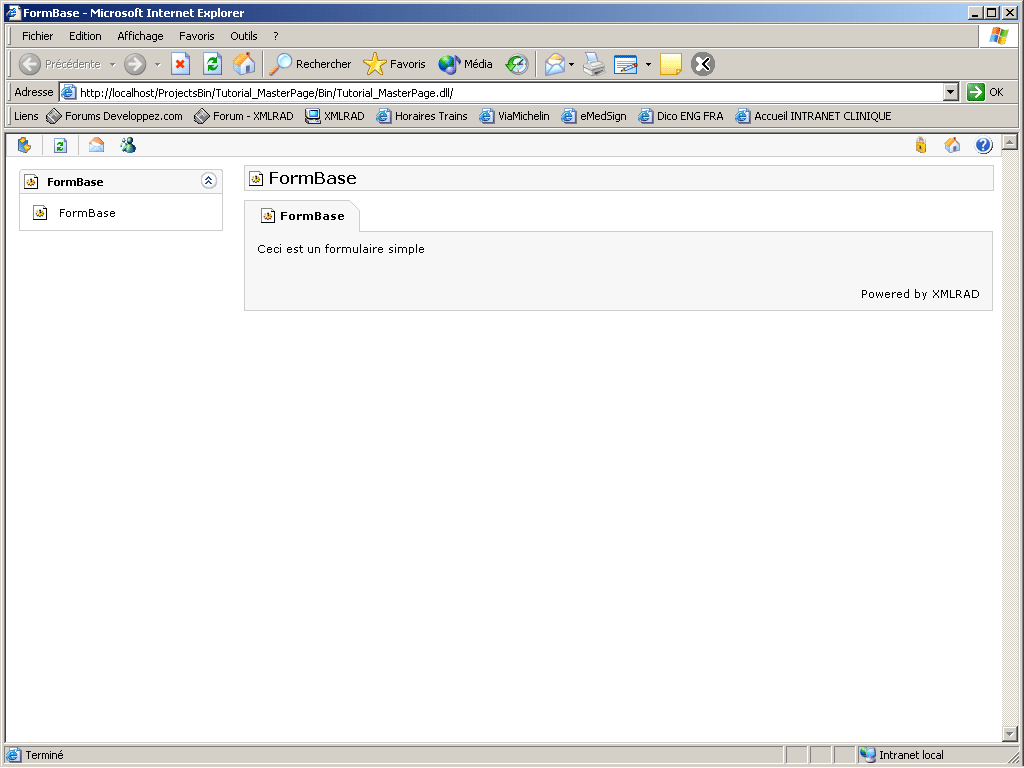This screenshot has width=1024, height=768.
Task: Open the Mail button dropdown arrow
Action: point(572,64)
